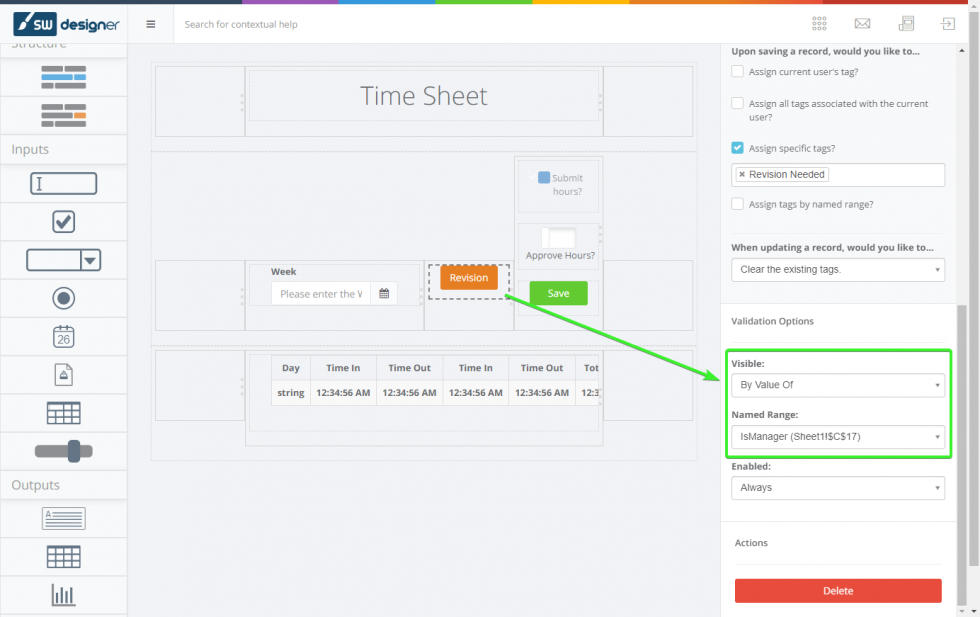The width and height of the screenshot is (980, 617).
Task: Click the red Delete button
Action: pos(837,591)
